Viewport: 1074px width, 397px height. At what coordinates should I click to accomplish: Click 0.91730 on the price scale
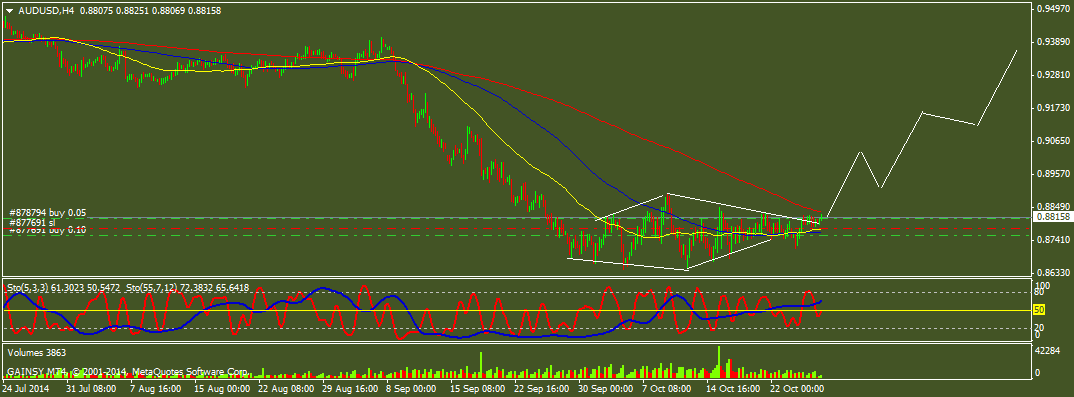pyautogui.click(x=1053, y=107)
